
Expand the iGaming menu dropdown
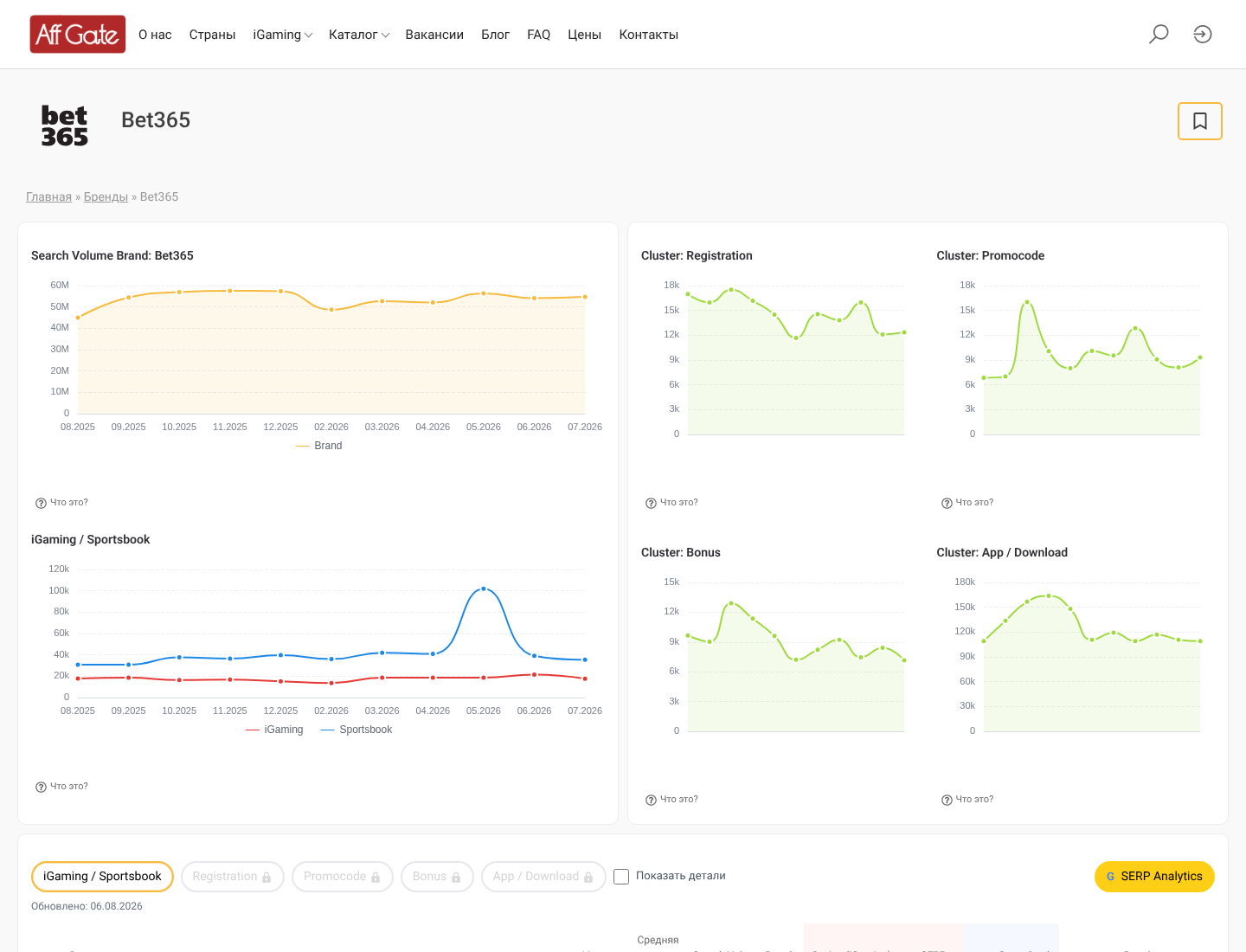pos(282,35)
